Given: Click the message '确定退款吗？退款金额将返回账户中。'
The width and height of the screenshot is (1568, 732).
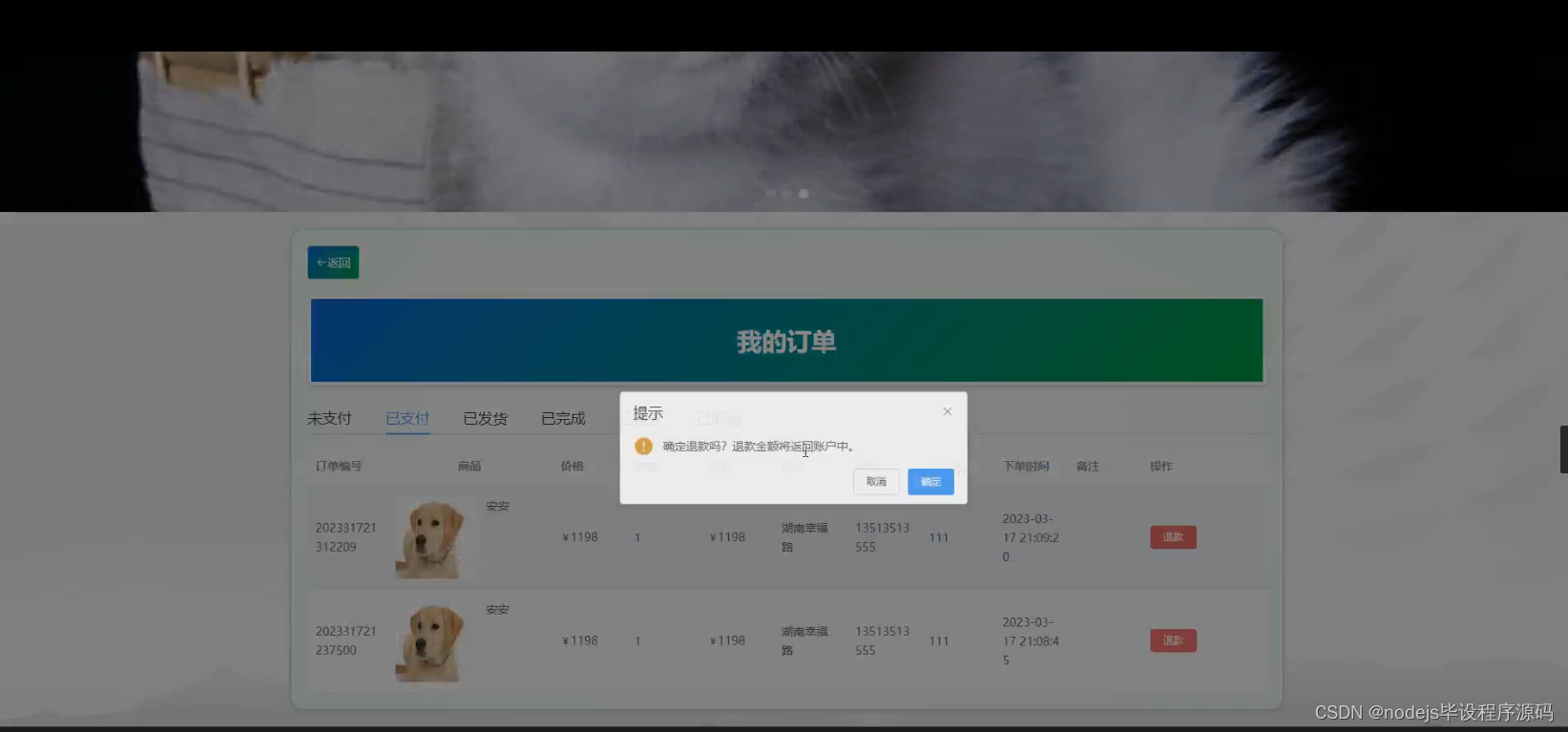Looking at the screenshot, I should 759,446.
